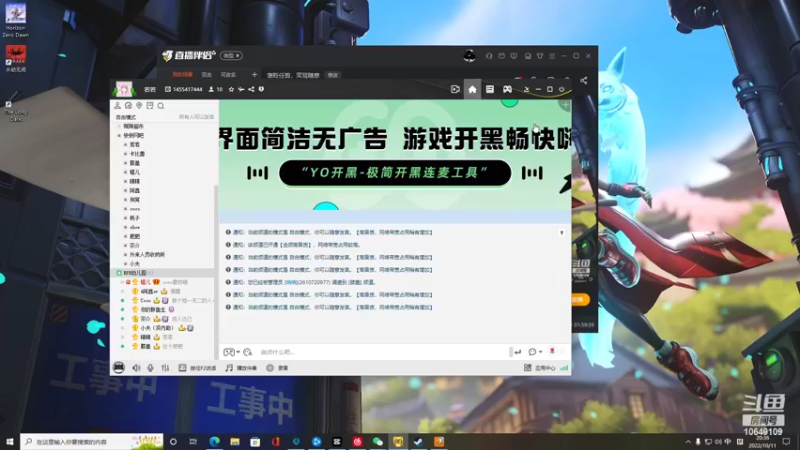Expand the first top-level channel group

119,127
